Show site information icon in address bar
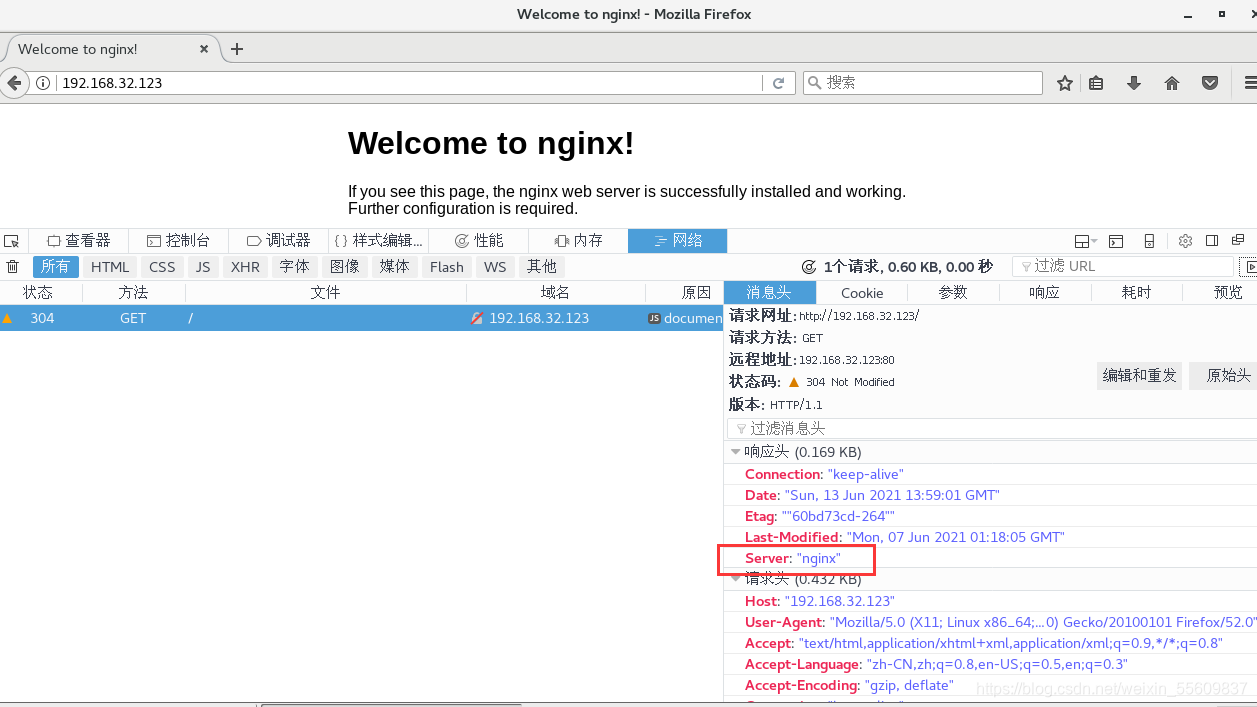 pos(43,83)
